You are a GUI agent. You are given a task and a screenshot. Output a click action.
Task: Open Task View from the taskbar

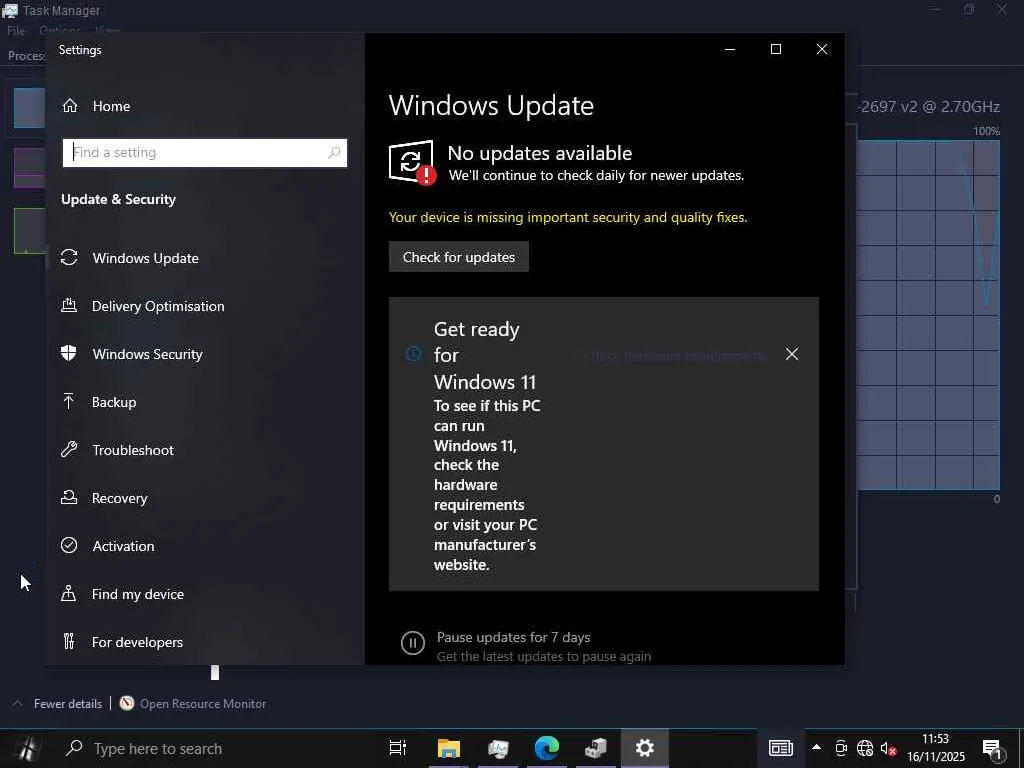(398, 748)
